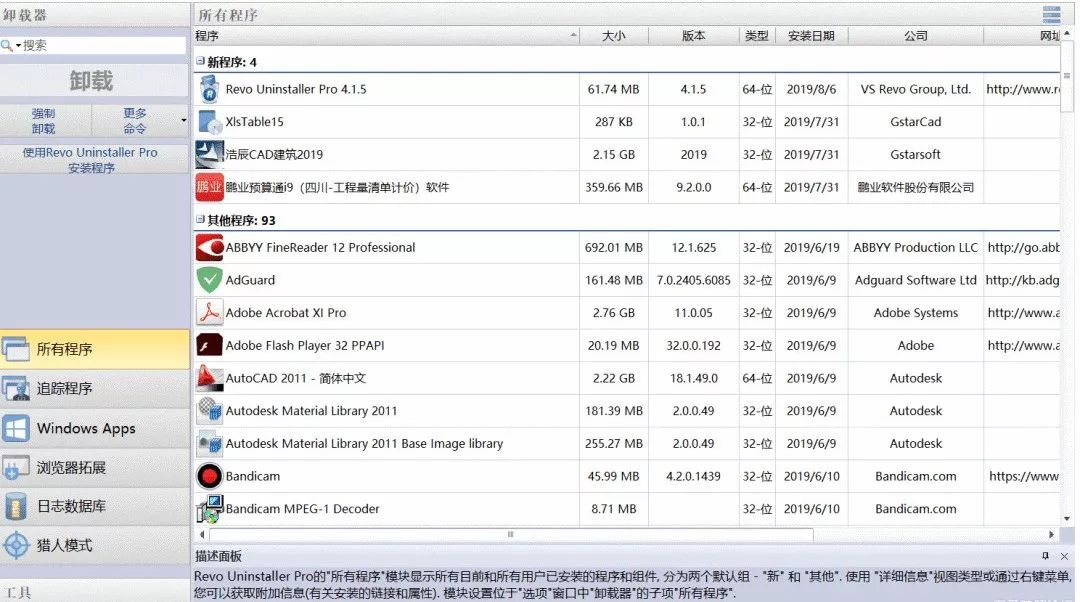Open the view options icon at top right

coord(1051,14)
